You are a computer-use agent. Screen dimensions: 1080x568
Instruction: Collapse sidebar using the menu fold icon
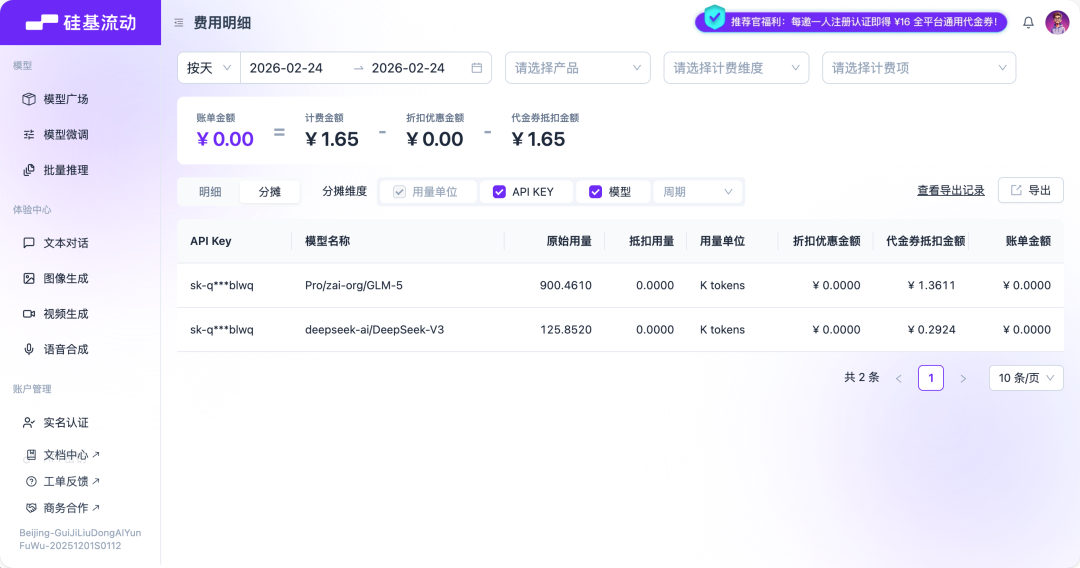point(178,22)
